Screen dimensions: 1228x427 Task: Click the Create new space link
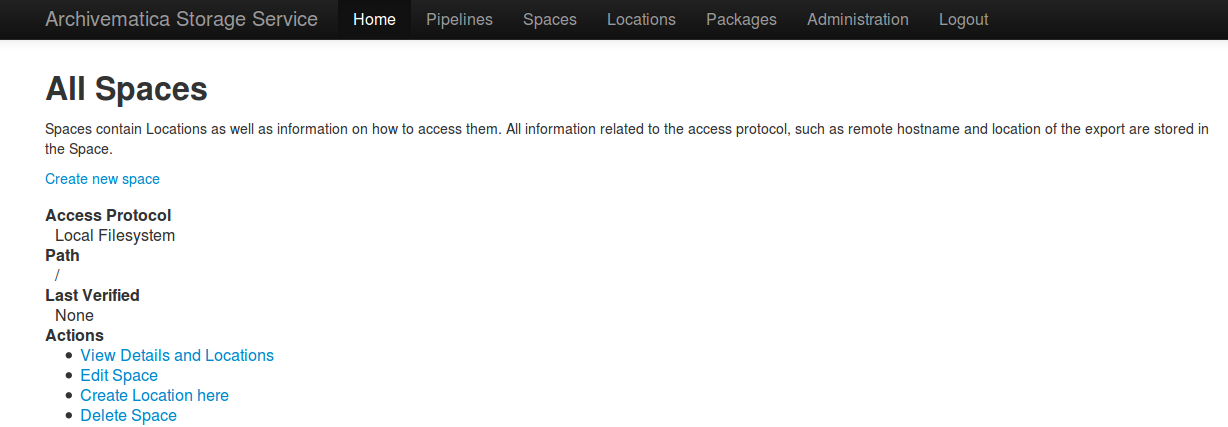coord(102,179)
